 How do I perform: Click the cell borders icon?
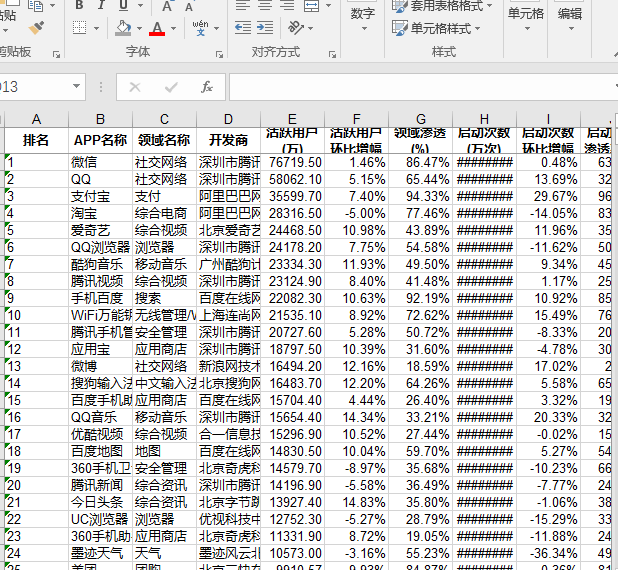point(79,28)
